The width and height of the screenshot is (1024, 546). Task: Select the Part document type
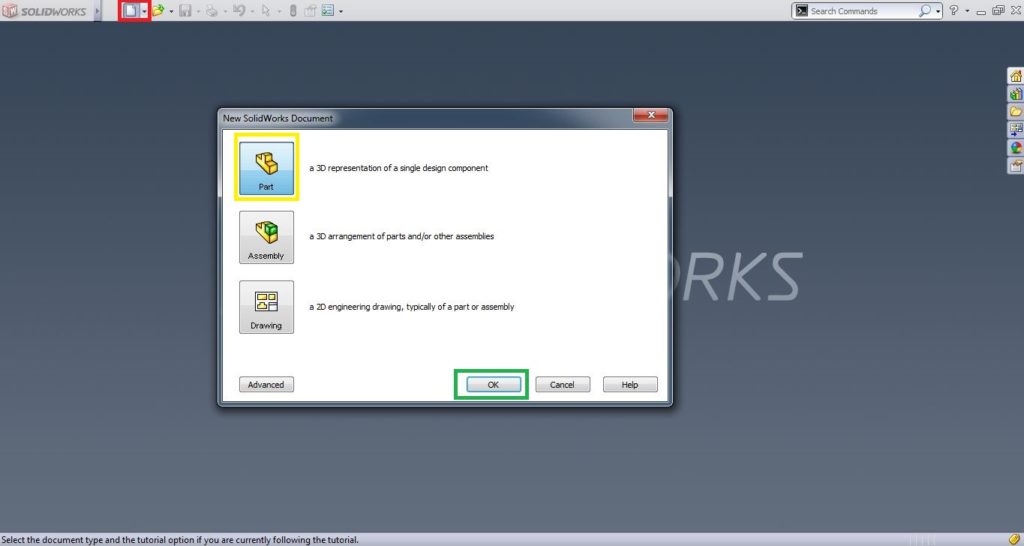[x=266, y=169]
